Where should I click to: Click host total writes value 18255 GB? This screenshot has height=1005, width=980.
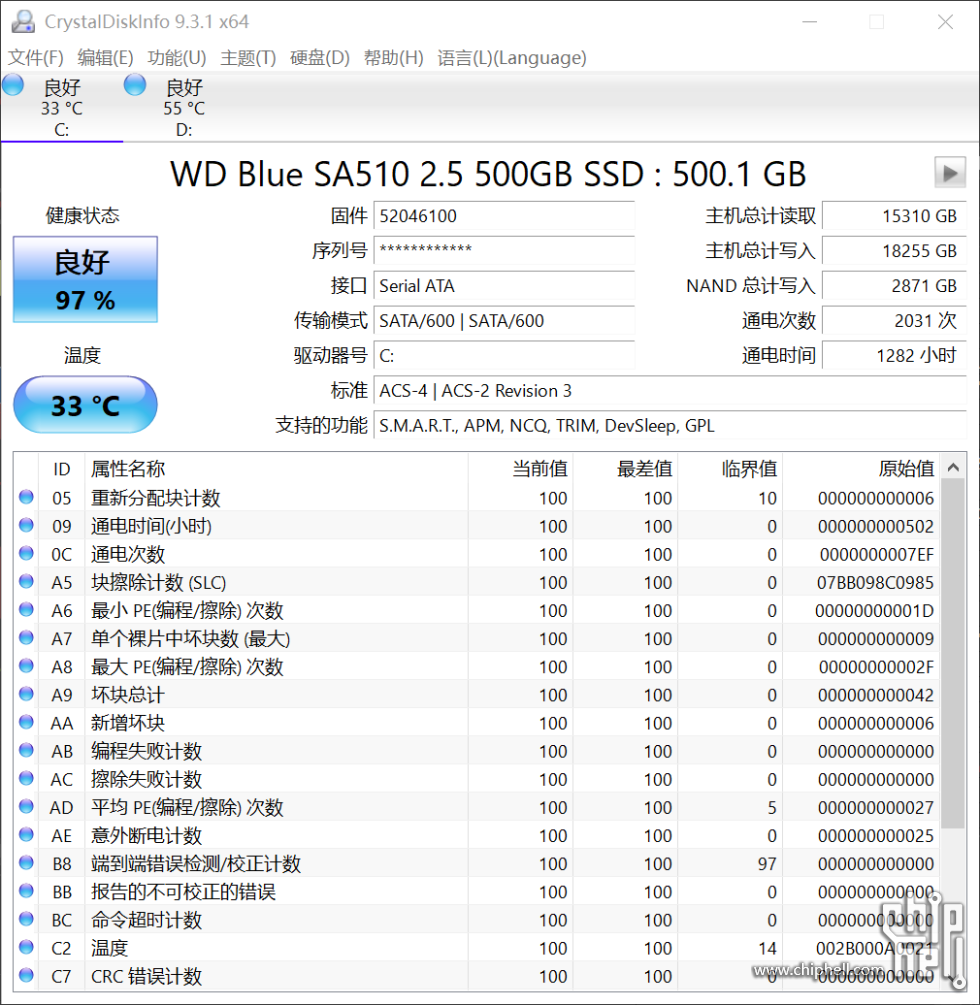point(894,251)
